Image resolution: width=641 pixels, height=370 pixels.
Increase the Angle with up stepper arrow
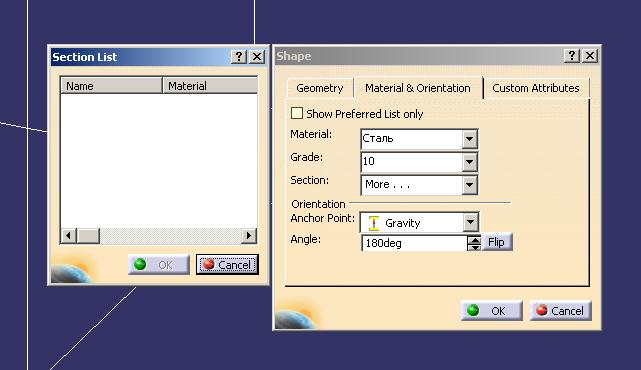click(x=474, y=240)
